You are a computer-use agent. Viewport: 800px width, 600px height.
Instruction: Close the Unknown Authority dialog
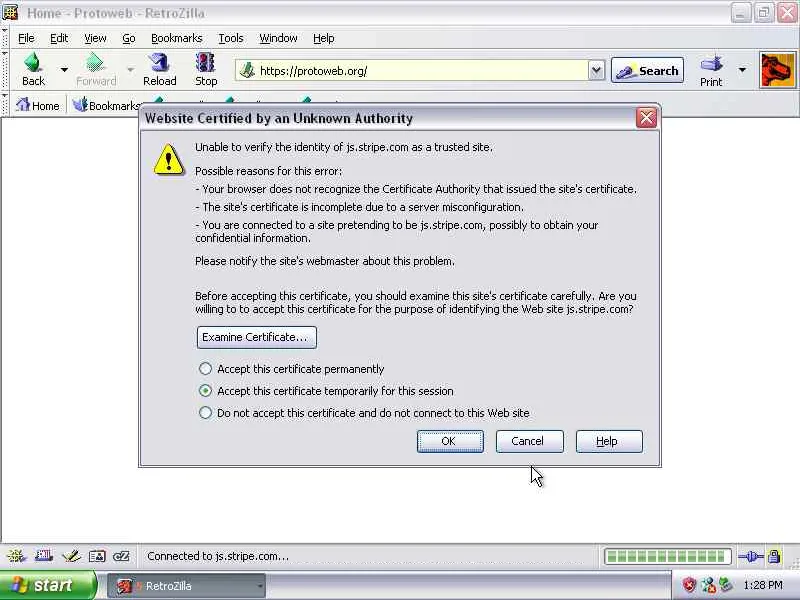pyautogui.click(x=646, y=118)
